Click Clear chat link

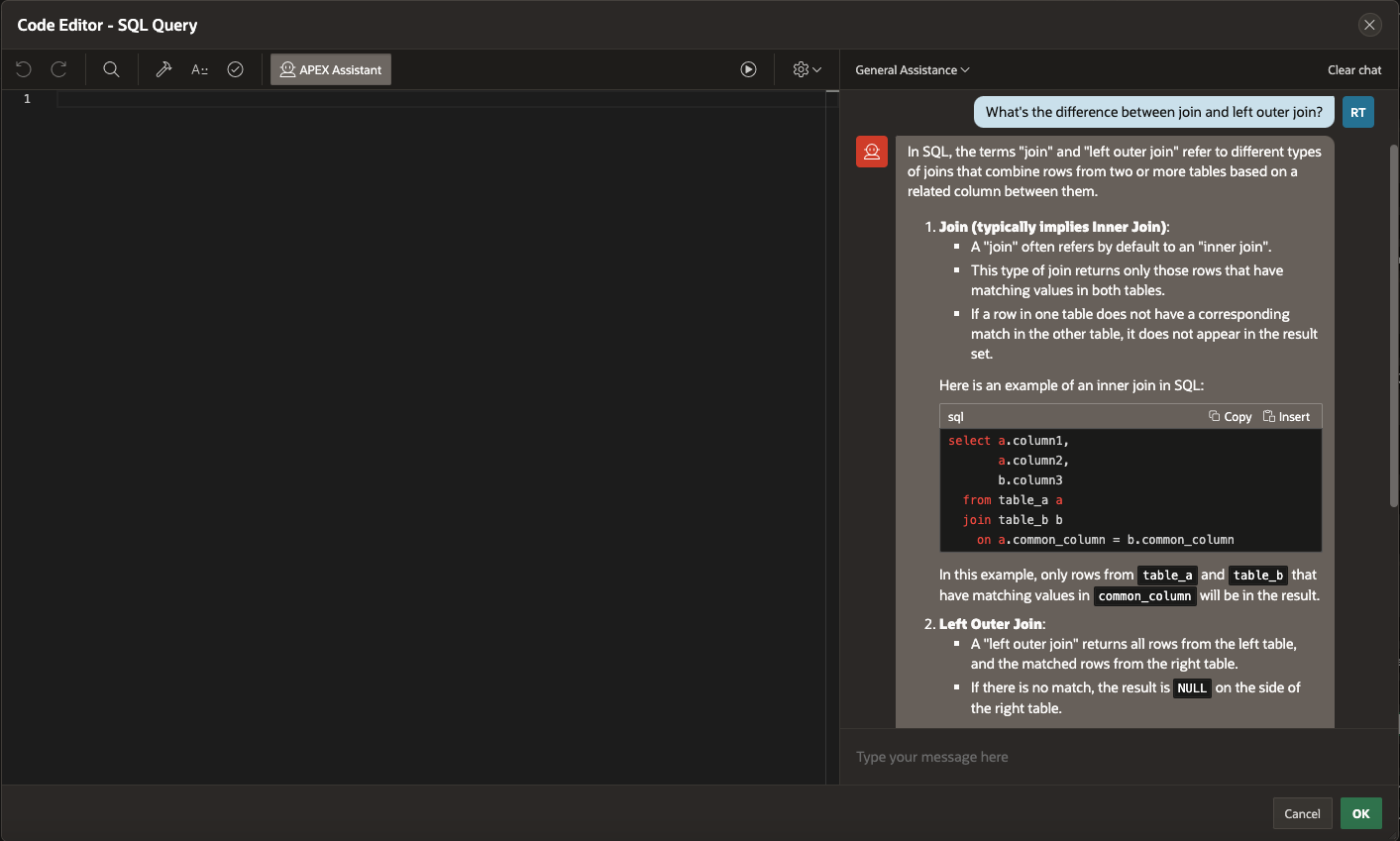point(1353,69)
